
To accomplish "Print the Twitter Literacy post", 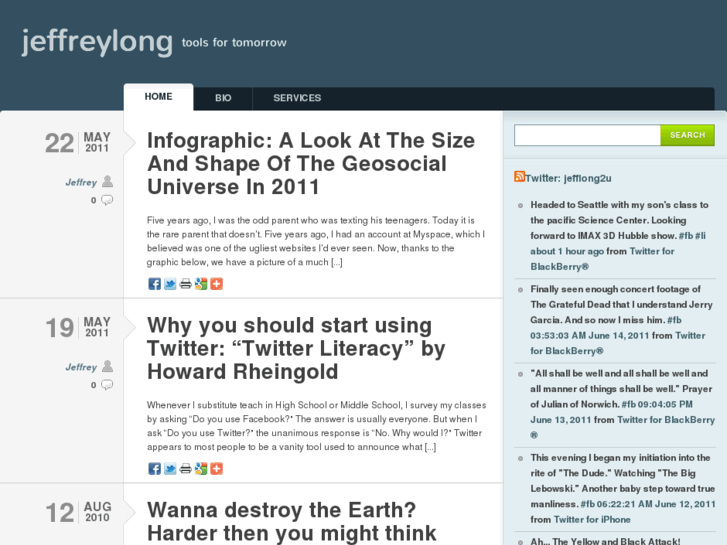I will click(185, 468).
